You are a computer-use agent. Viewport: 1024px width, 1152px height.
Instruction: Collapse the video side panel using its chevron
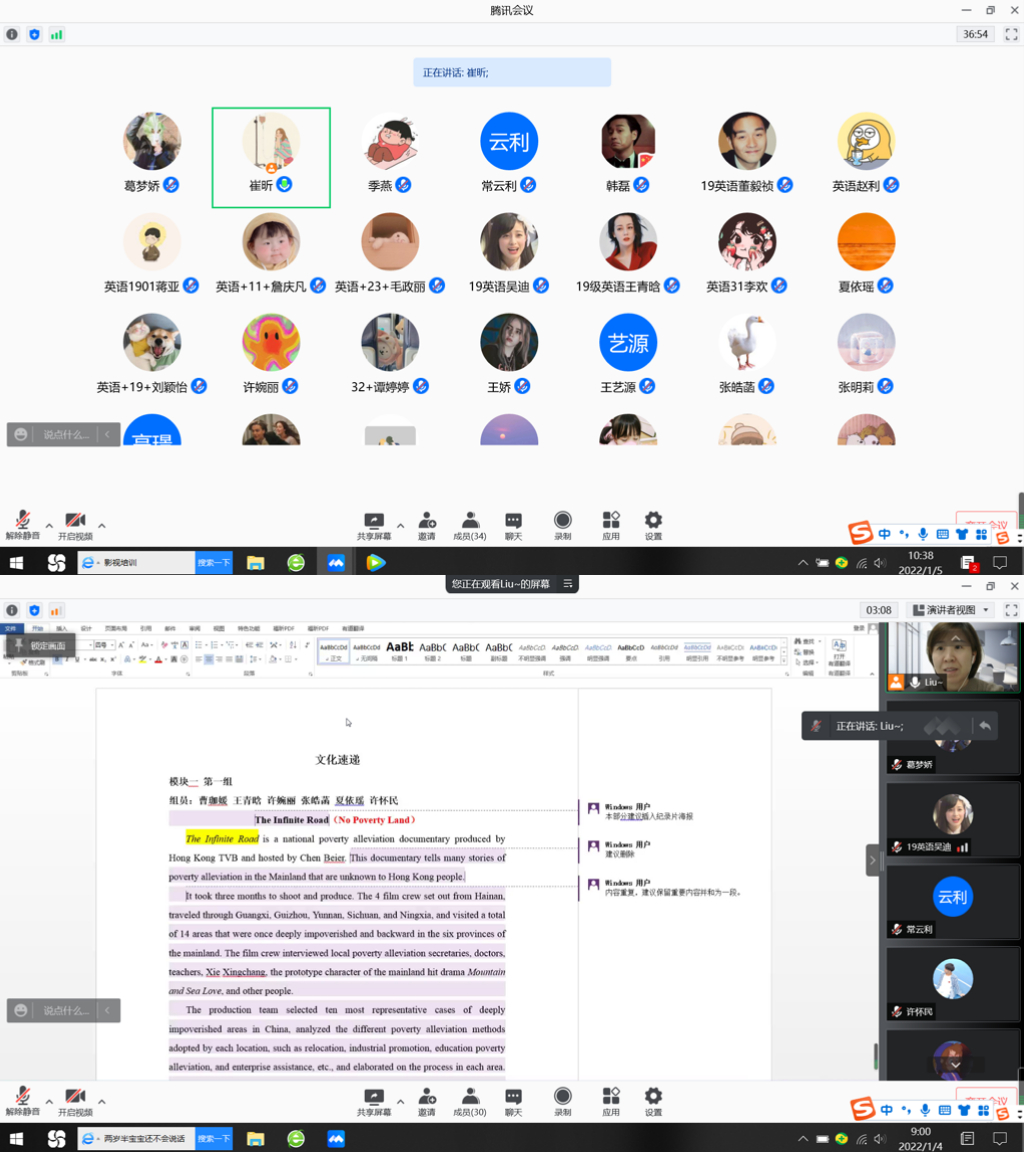pos(873,860)
